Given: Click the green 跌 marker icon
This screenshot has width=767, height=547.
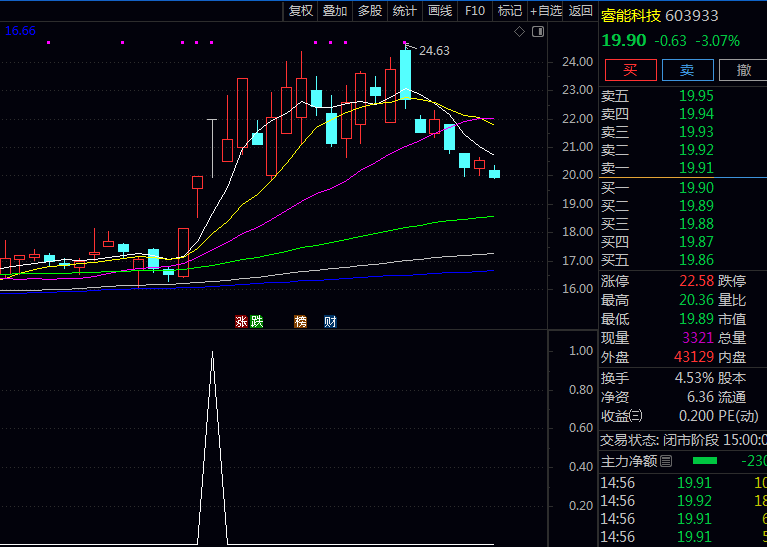Looking at the screenshot, I should 256,322.
